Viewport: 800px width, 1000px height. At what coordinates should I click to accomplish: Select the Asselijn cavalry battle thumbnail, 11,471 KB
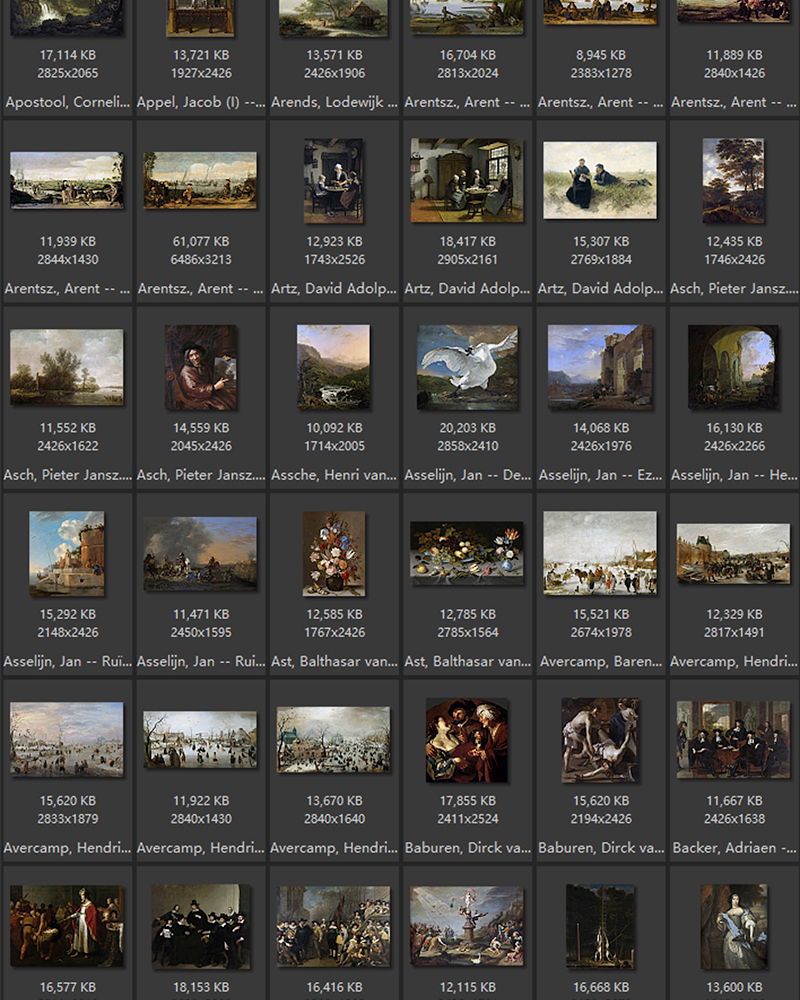200,553
